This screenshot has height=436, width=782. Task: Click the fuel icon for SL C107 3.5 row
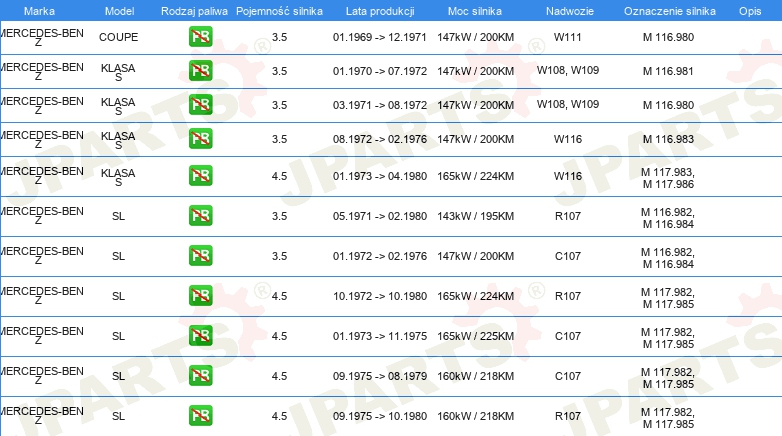pyautogui.click(x=200, y=255)
